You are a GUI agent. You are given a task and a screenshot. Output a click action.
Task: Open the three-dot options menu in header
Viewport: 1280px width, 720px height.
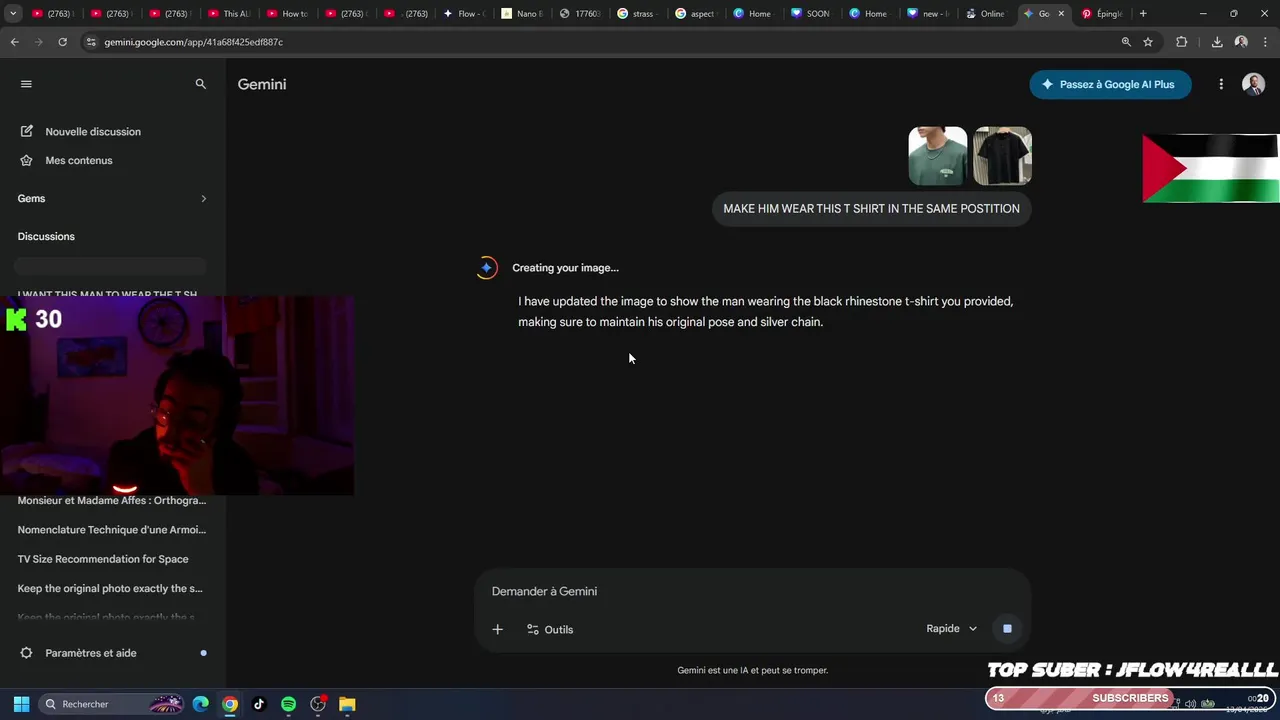[x=1221, y=84]
